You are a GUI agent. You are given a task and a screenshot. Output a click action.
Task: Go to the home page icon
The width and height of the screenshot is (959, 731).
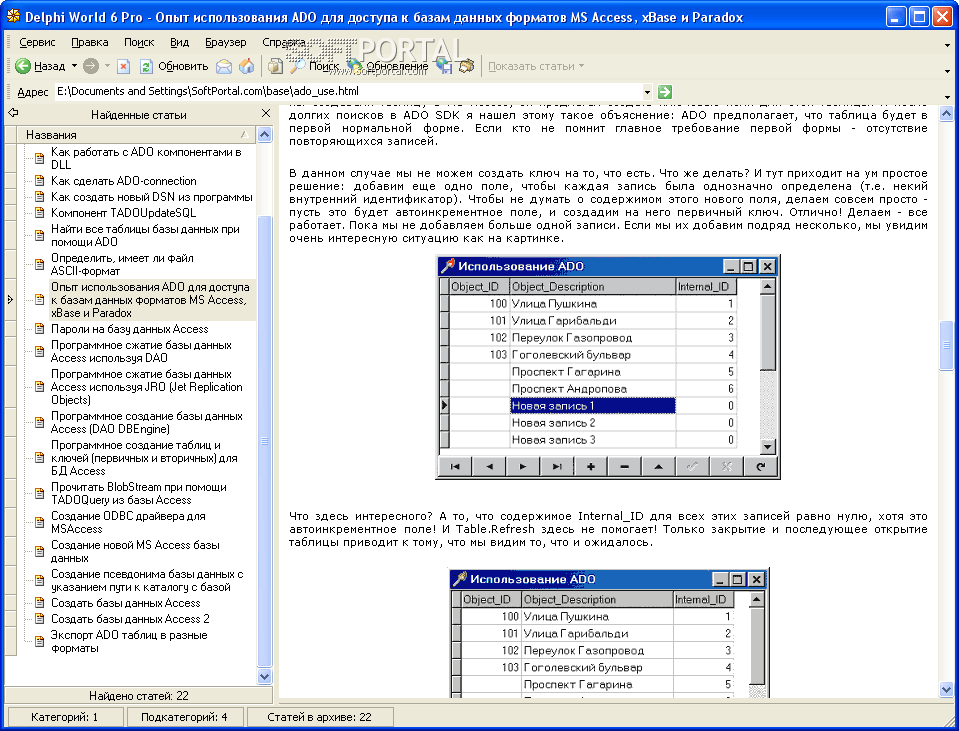tap(246, 66)
